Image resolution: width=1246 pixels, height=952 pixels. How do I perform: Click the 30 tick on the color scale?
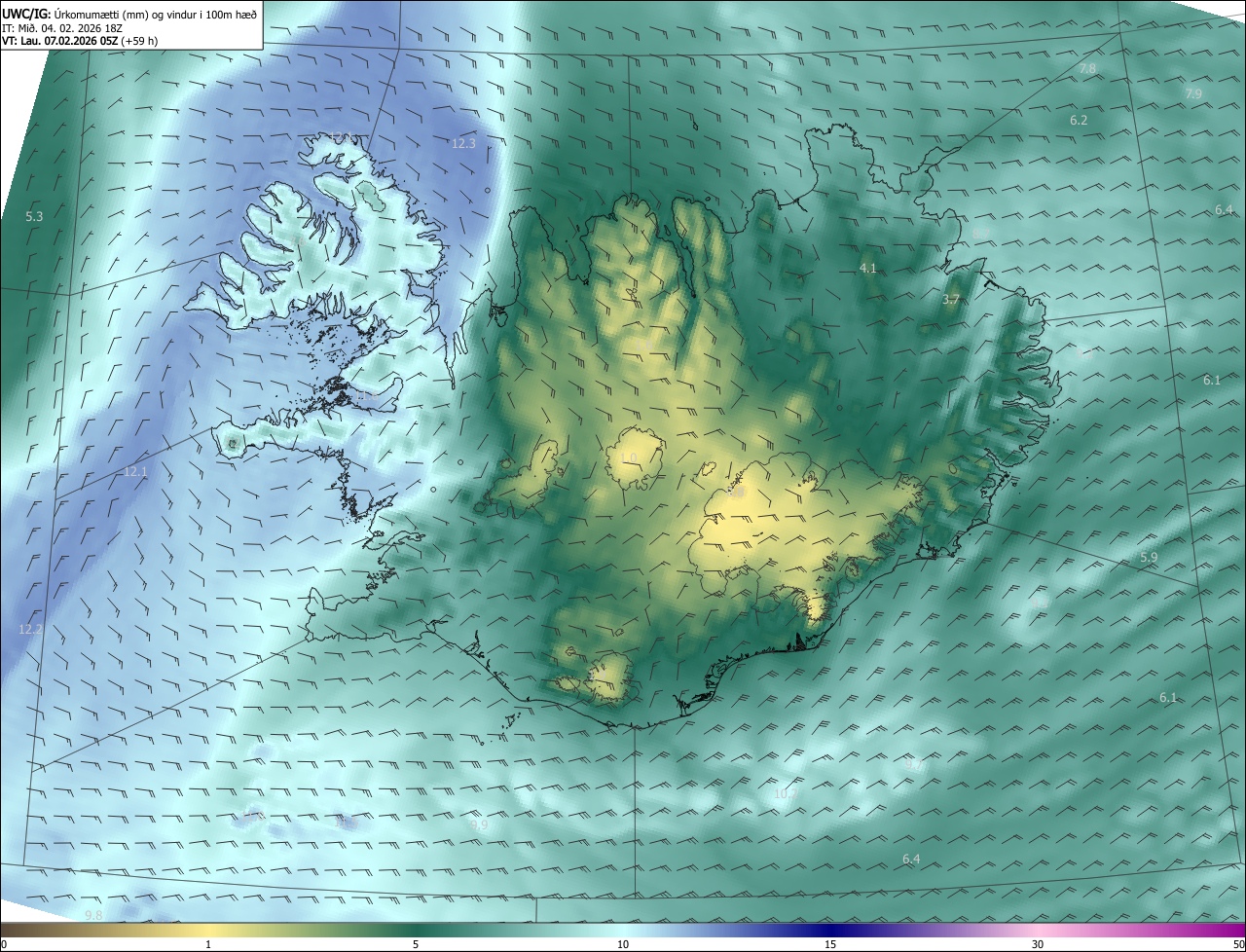pyautogui.click(x=1038, y=944)
